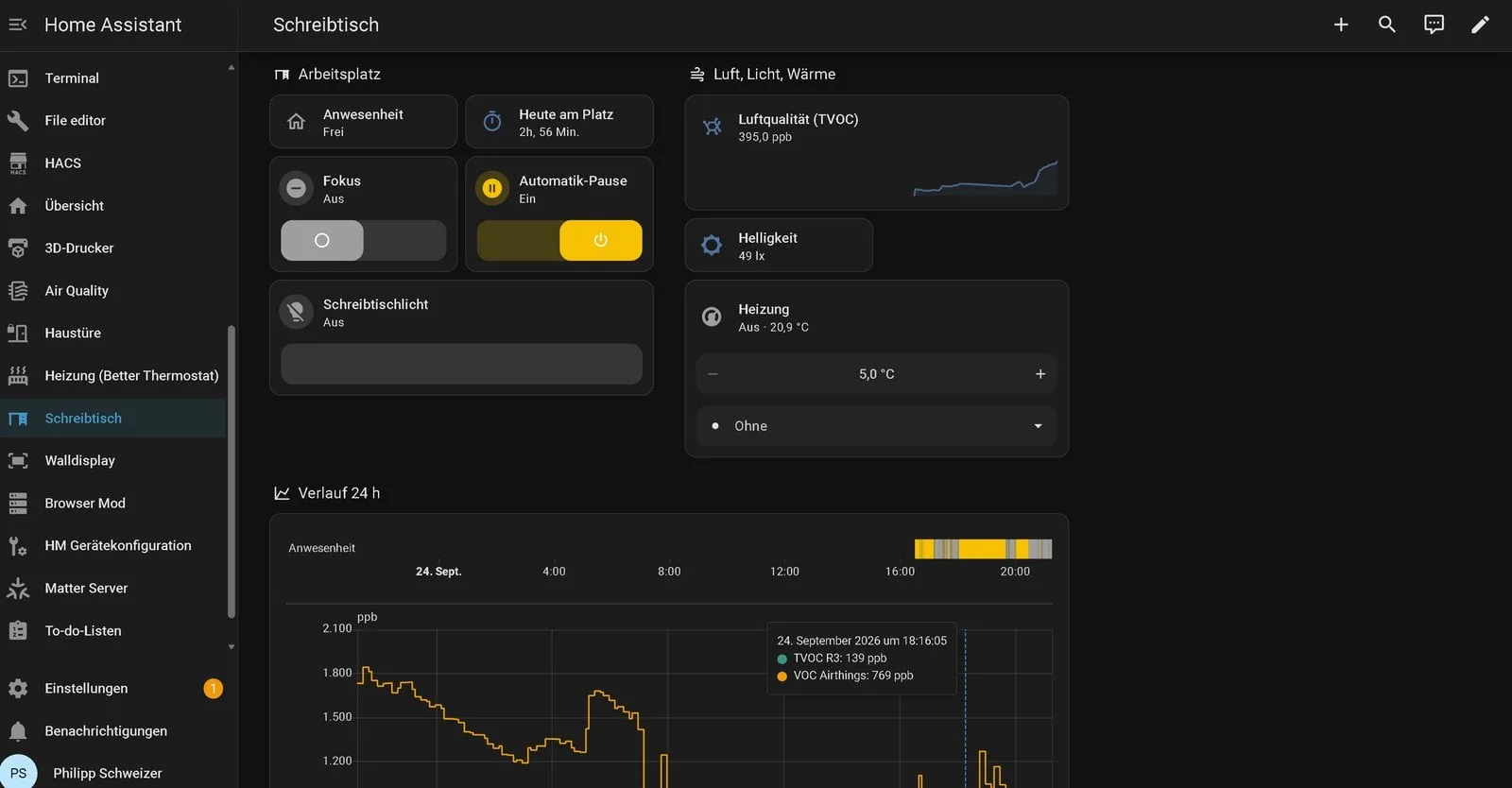
Task: Open the assistant chat icon
Action: (x=1434, y=25)
